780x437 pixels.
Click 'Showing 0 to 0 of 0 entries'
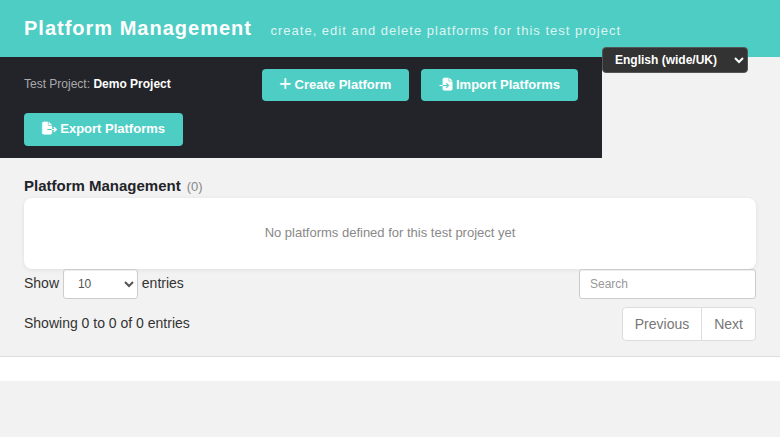(107, 323)
